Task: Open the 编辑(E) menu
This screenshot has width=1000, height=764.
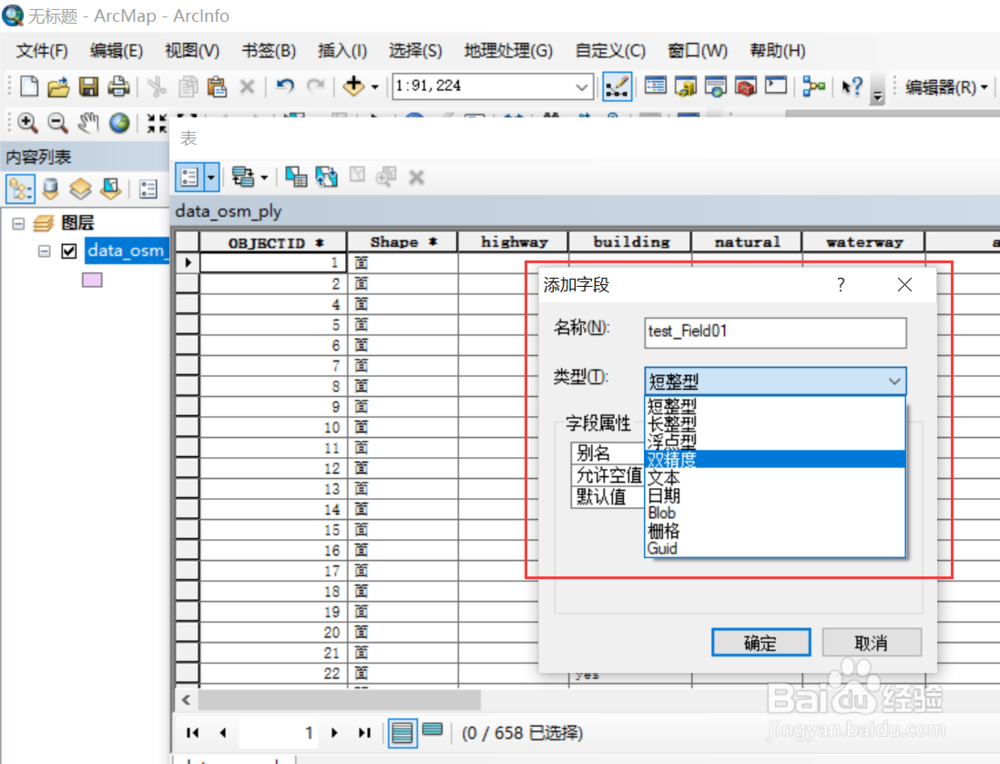Action: click(117, 50)
